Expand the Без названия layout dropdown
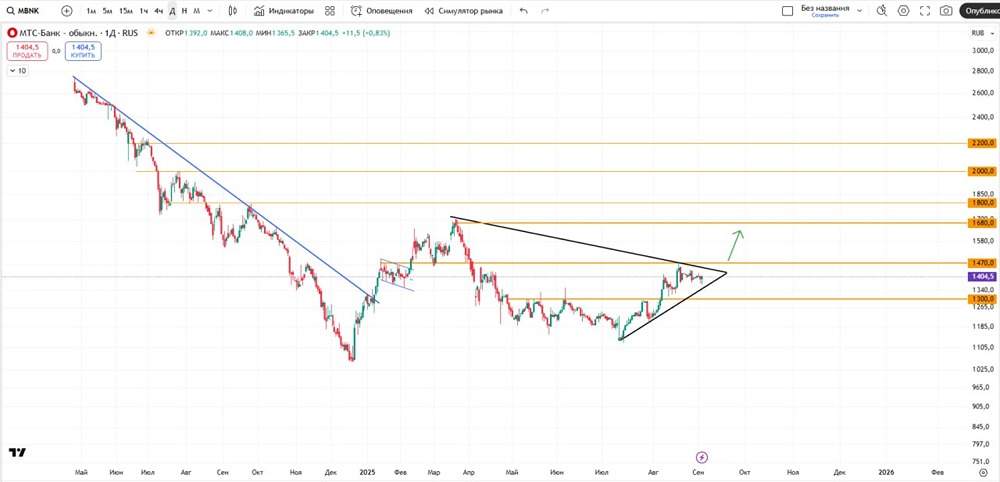This screenshot has width=1000, height=482. 860,11
